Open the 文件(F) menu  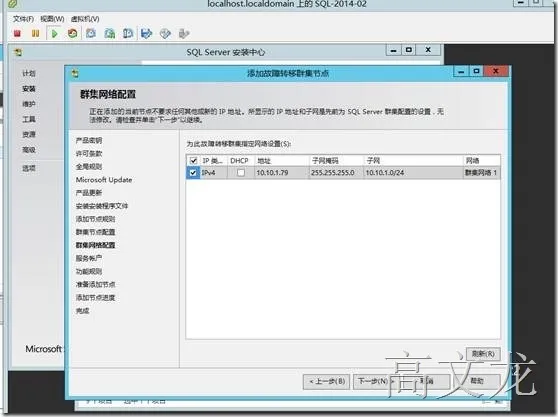tap(23, 19)
